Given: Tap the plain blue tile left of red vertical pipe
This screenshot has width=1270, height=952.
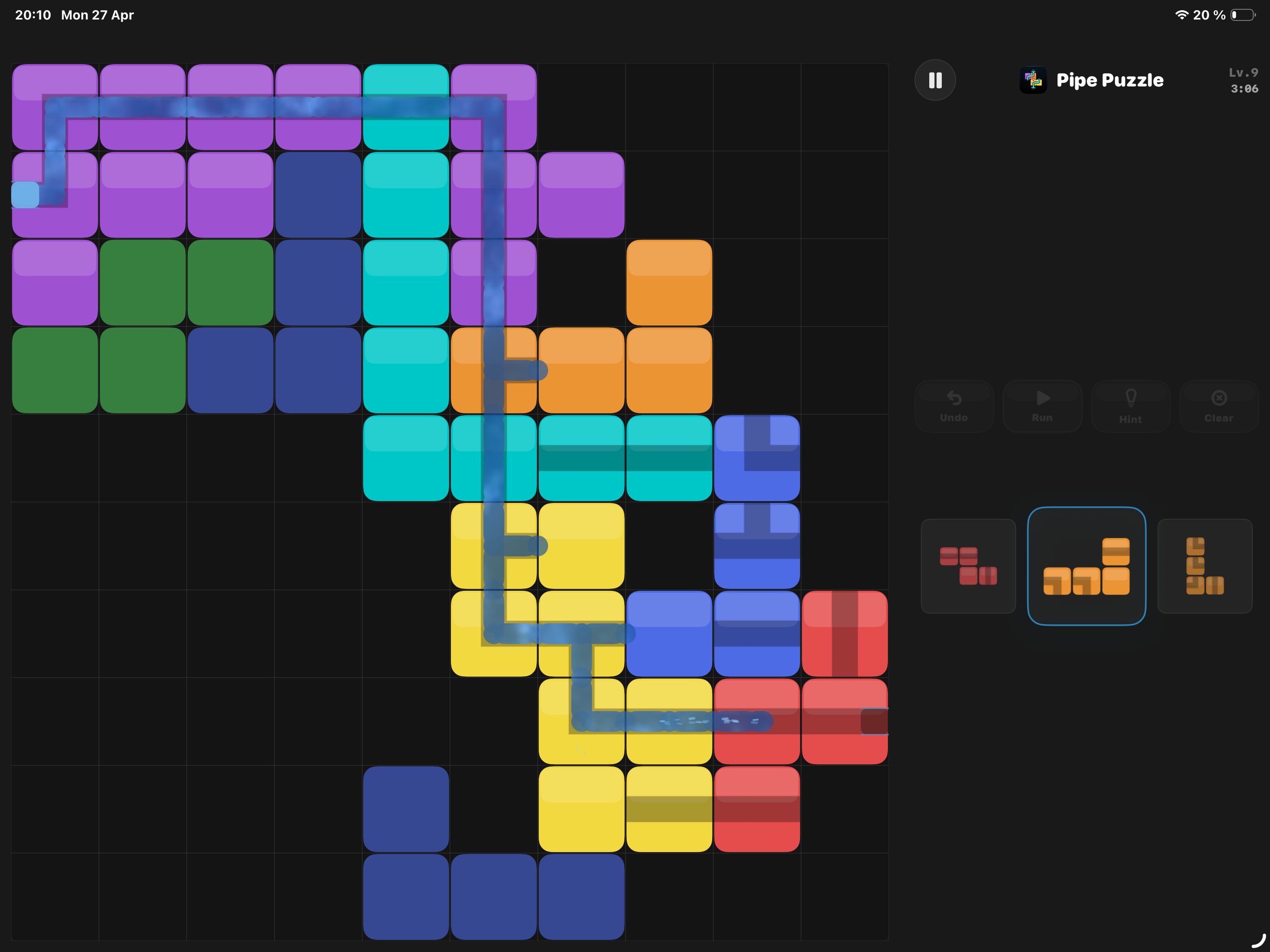Looking at the screenshot, I should coord(669,633).
